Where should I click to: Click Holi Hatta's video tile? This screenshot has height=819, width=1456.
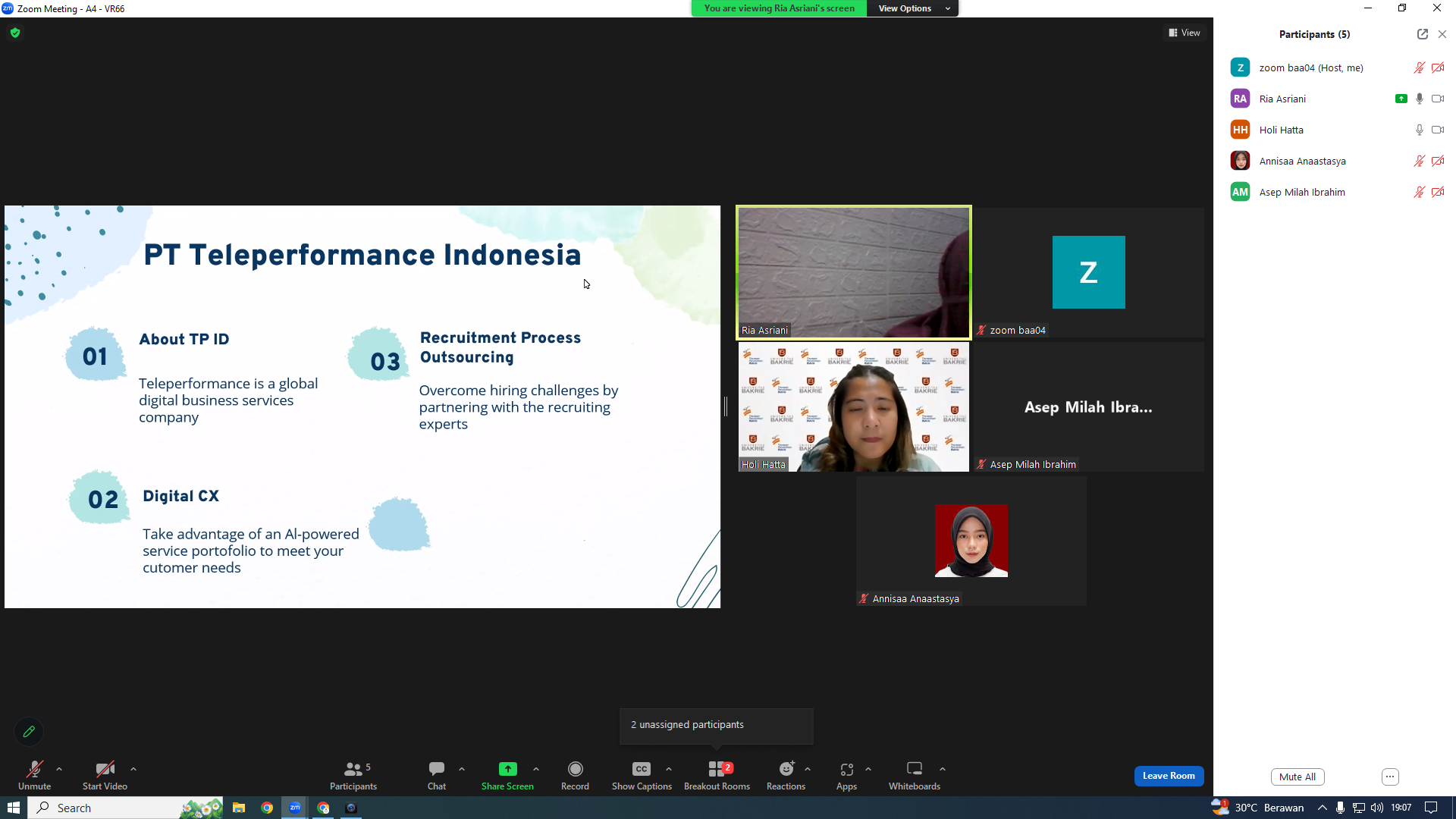click(x=854, y=406)
